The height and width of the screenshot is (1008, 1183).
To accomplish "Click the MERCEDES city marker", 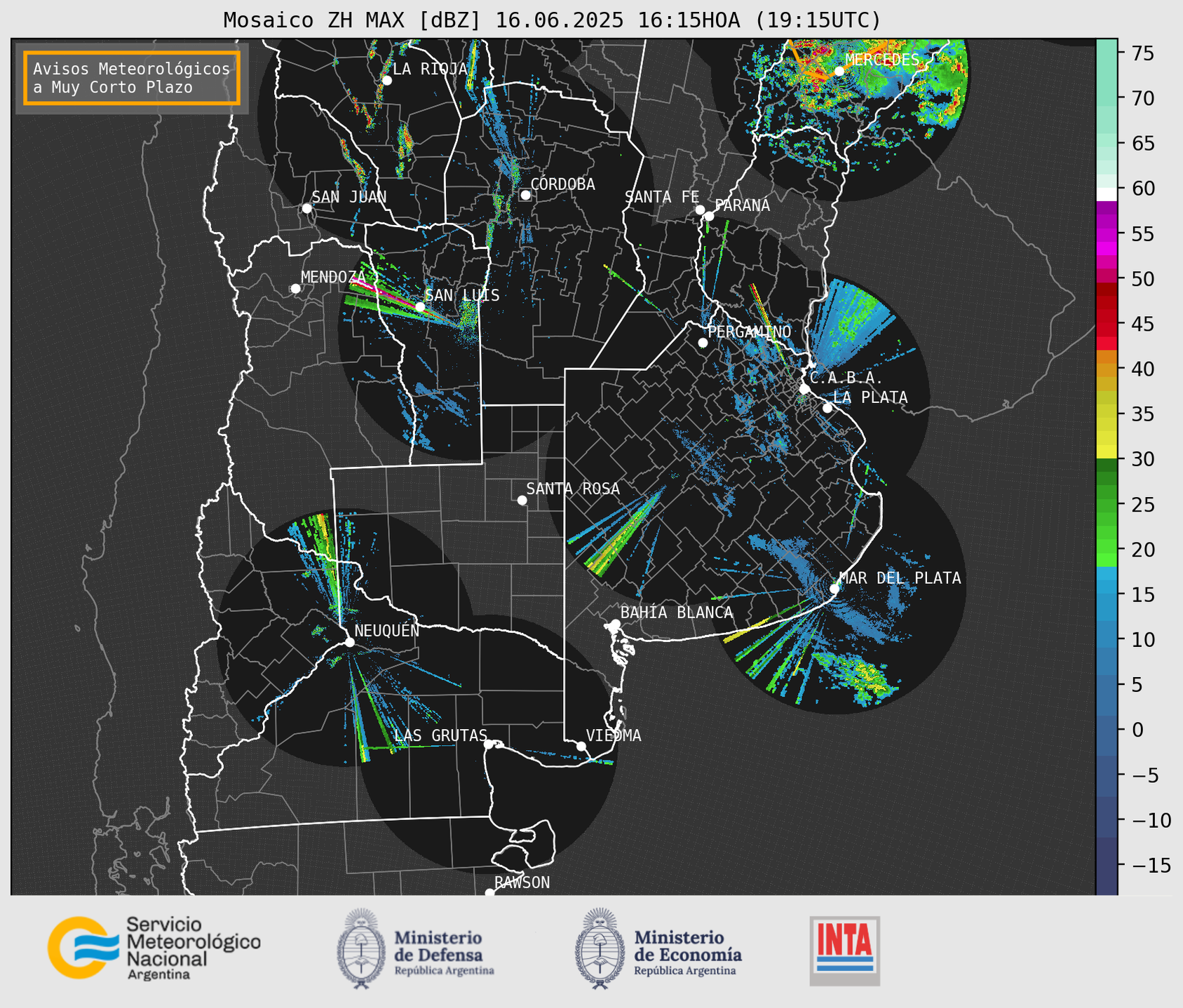I will [x=839, y=71].
